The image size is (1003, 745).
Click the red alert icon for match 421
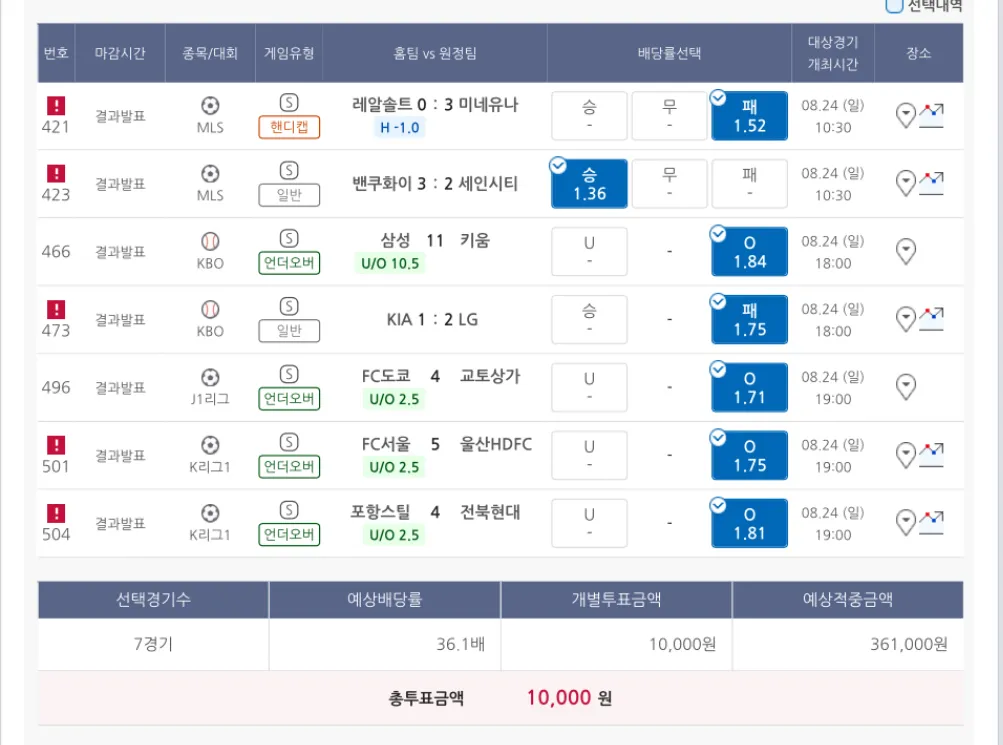point(56,105)
